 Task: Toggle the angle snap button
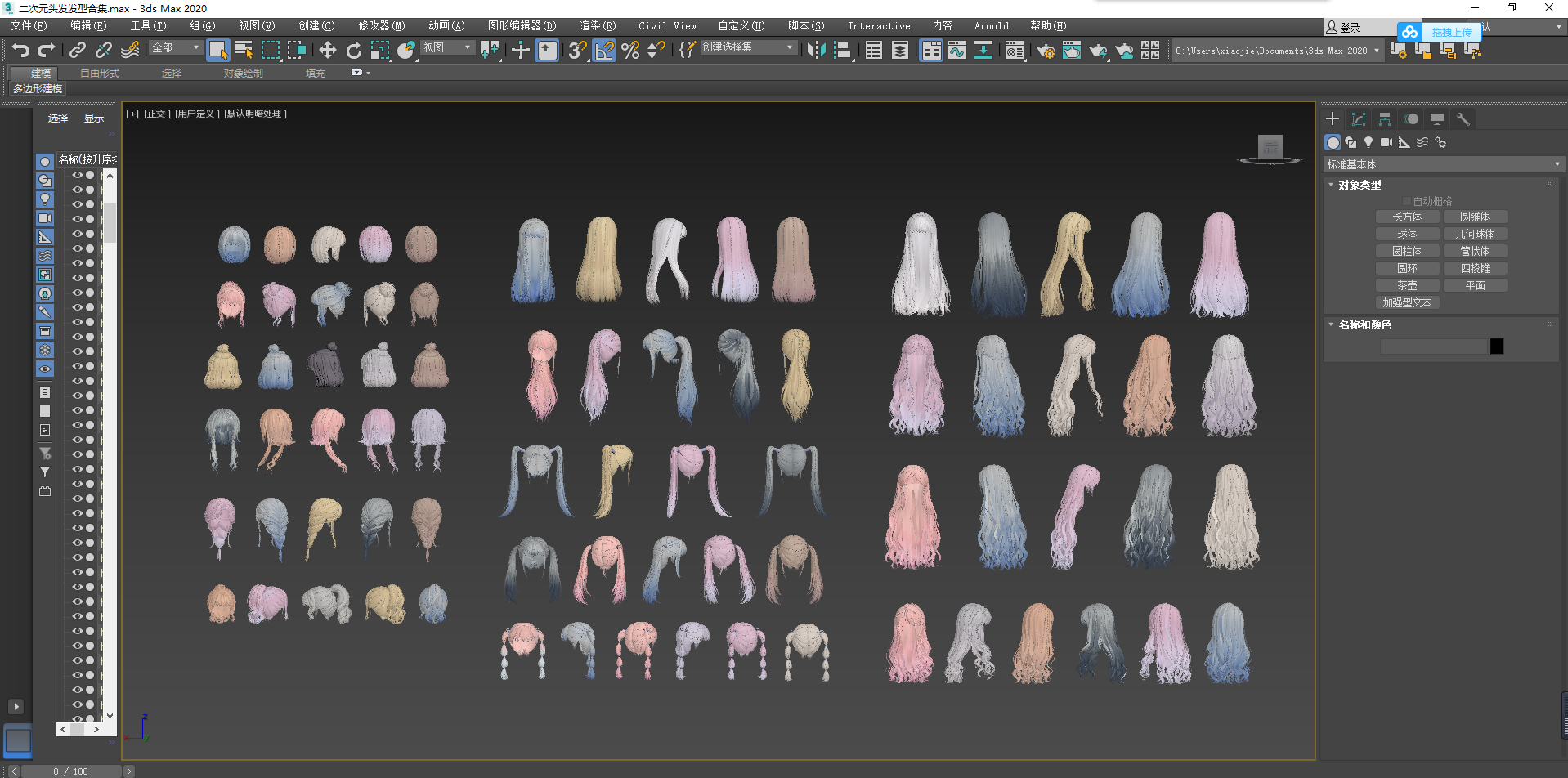[604, 51]
